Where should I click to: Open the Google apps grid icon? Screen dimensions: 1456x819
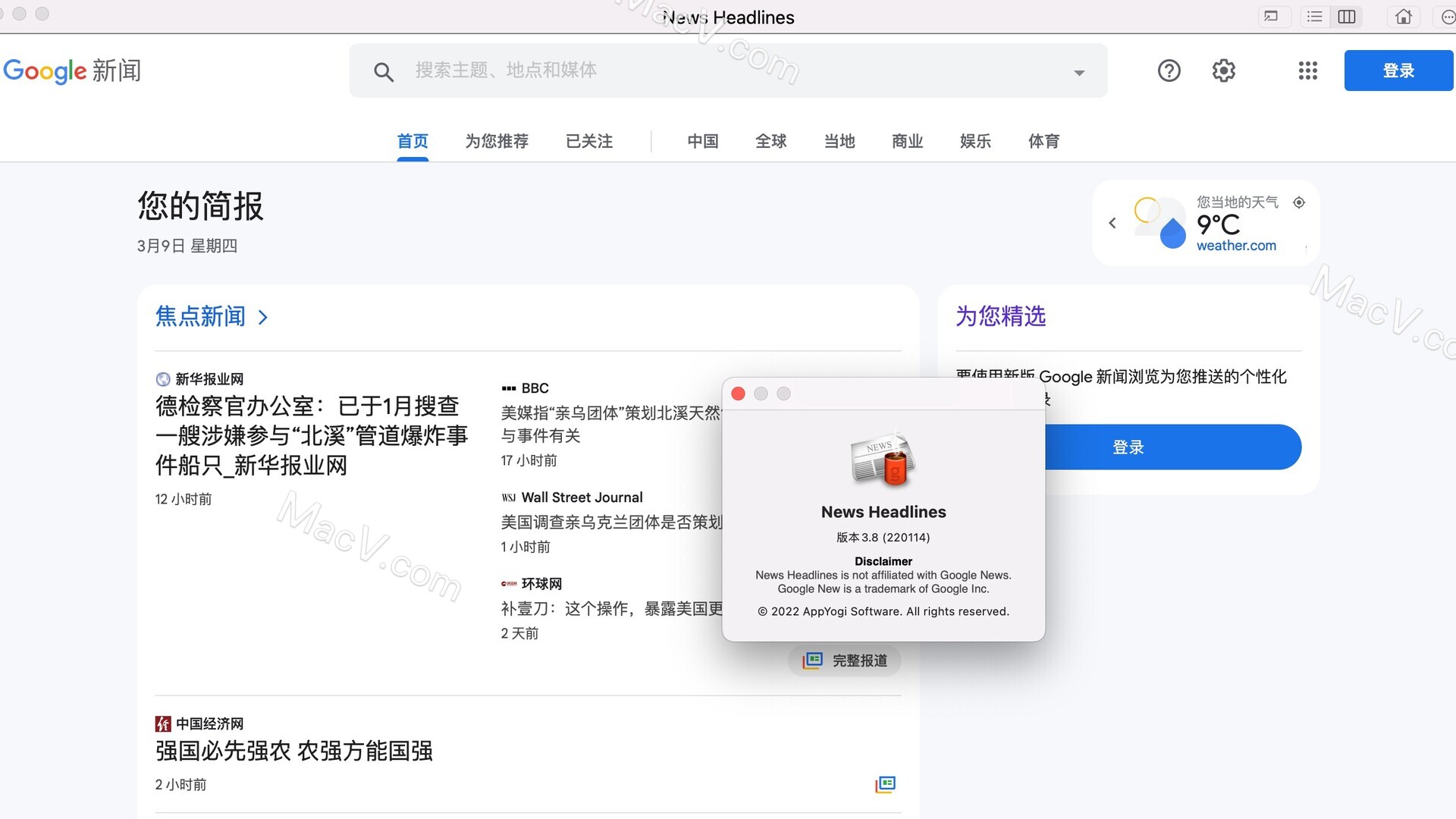(1308, 71)
